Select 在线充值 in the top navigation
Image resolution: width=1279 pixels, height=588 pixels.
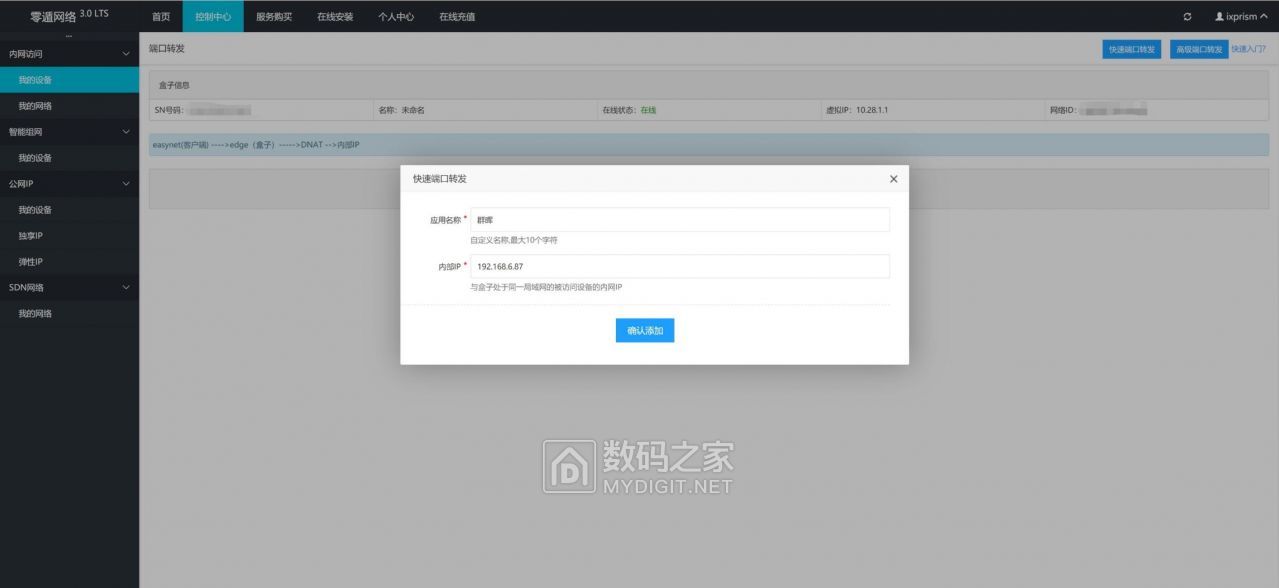point(457,17)
